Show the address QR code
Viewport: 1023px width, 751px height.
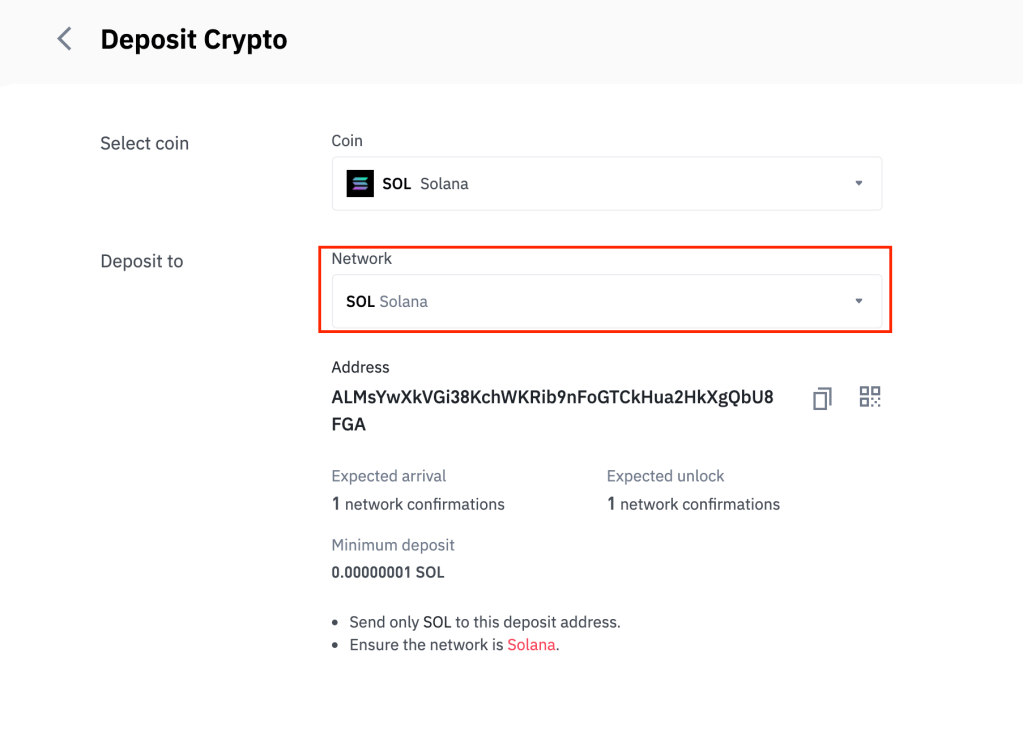870,397
